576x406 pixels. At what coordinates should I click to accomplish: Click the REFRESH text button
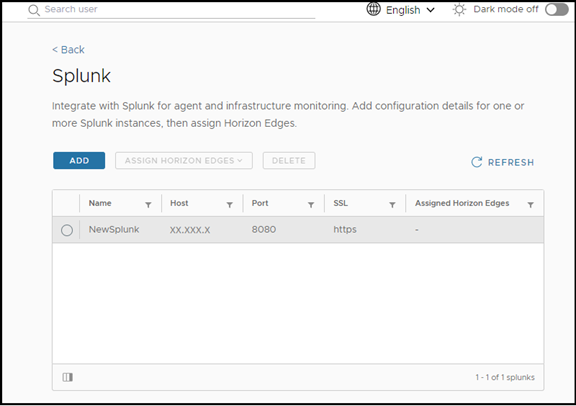click(x=511, y=162)
